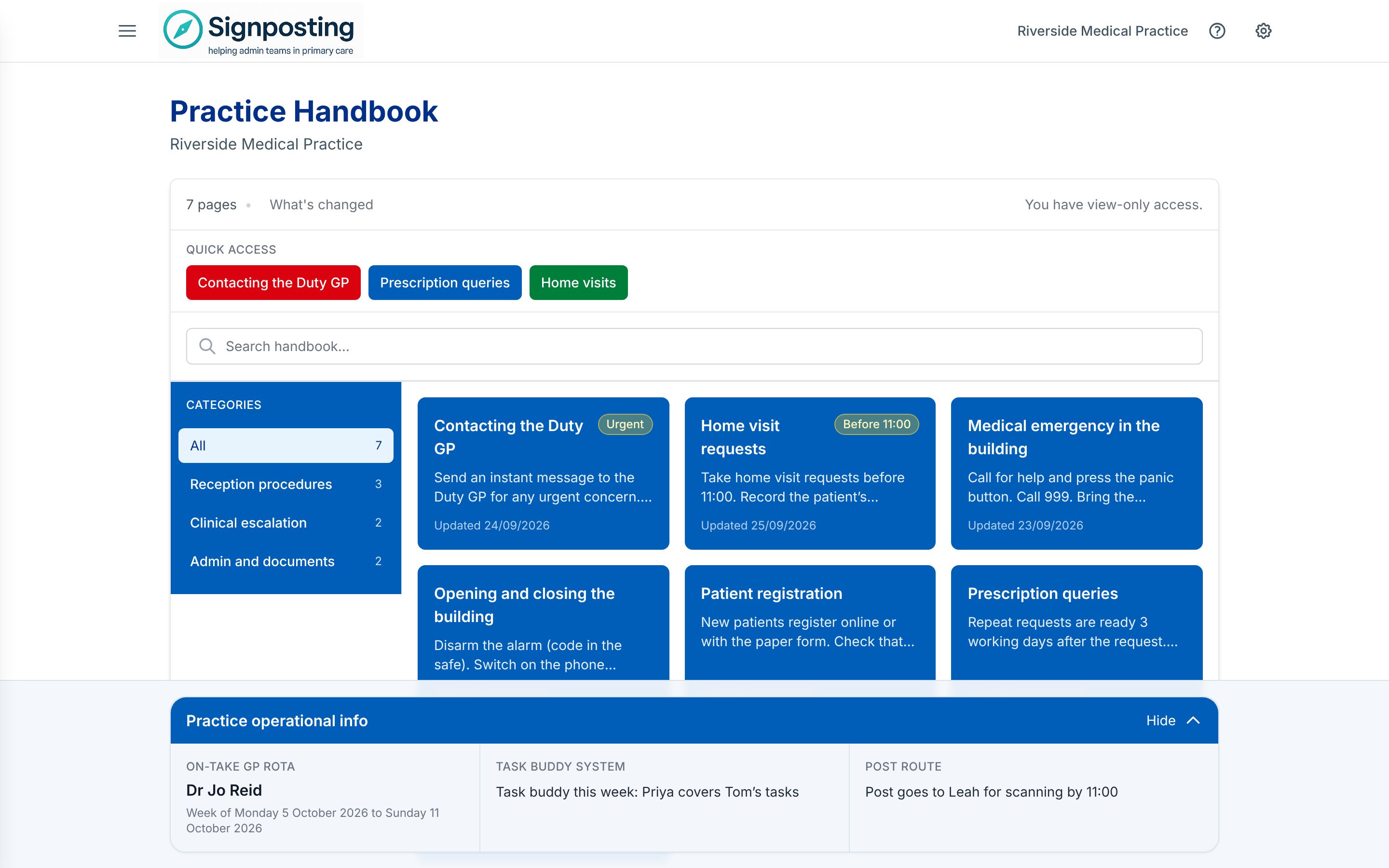Screen dimensions: 1389x868
Task: Open the help question mark icon
Action: [1217, 31]
